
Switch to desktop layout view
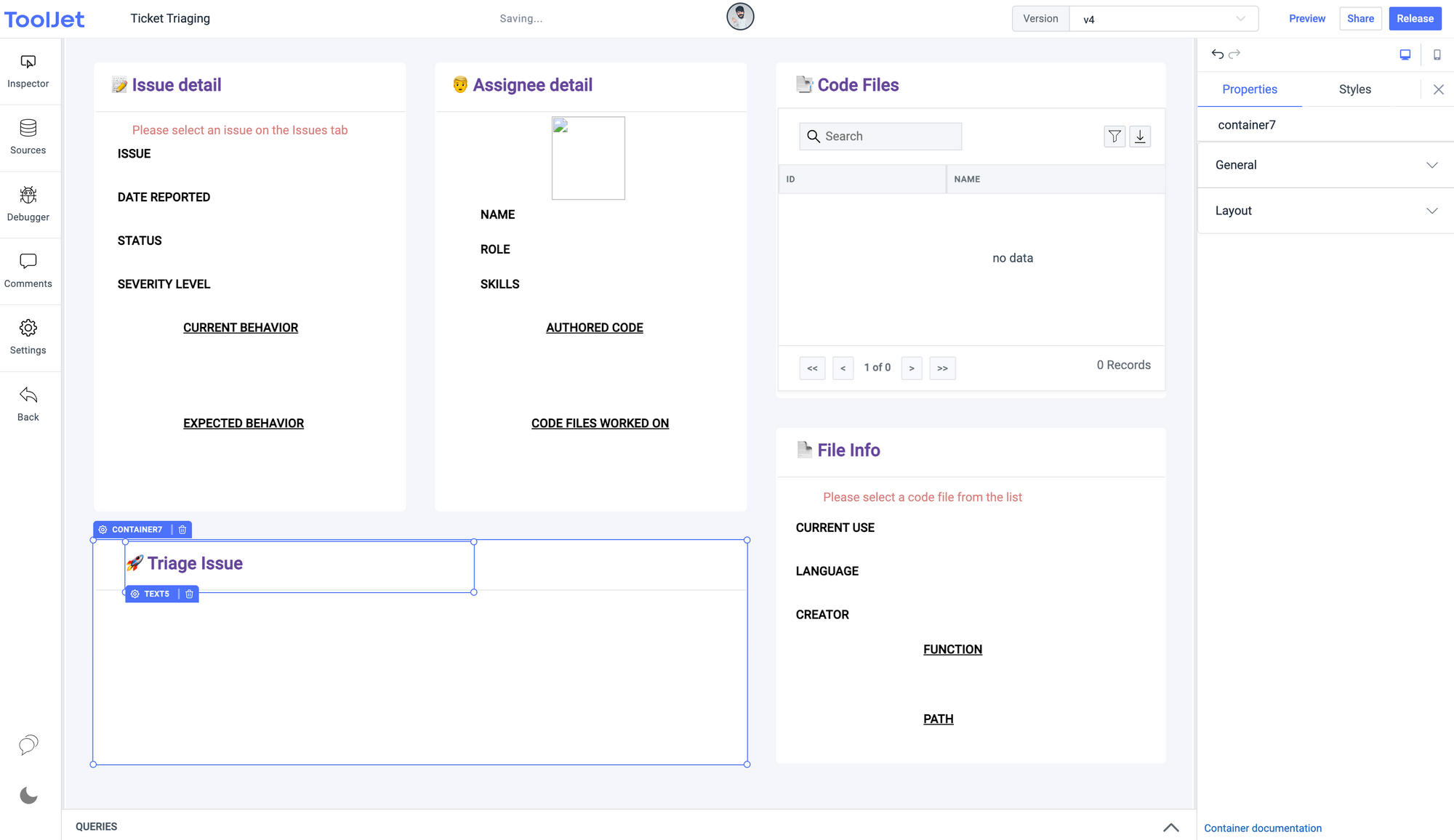pyautogui.click(x=1405, y=54)
